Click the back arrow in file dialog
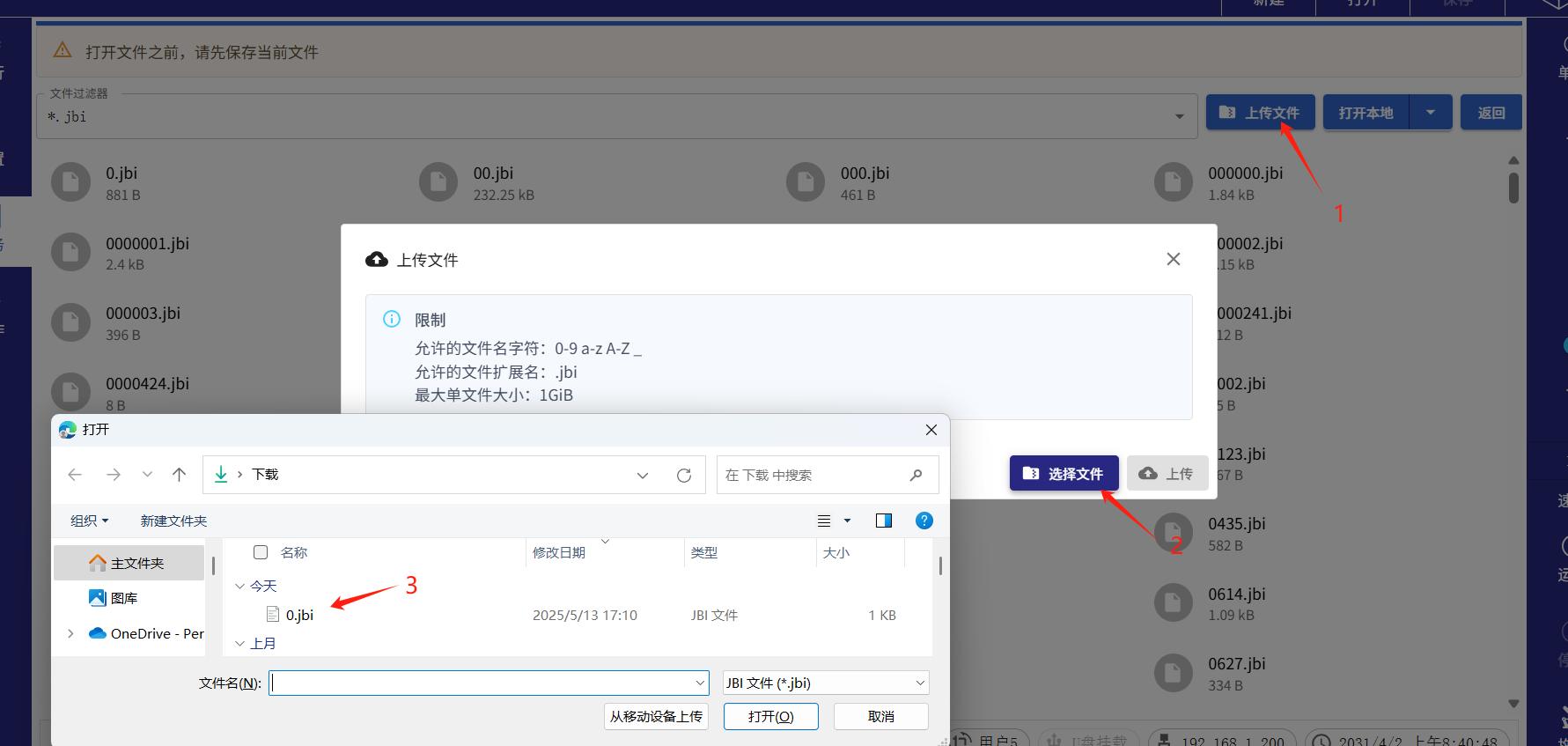 click(x=75, y=475)
